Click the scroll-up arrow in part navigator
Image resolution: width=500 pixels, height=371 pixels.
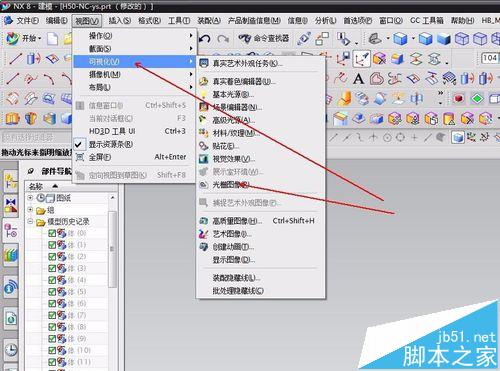(x=112, y=198)
